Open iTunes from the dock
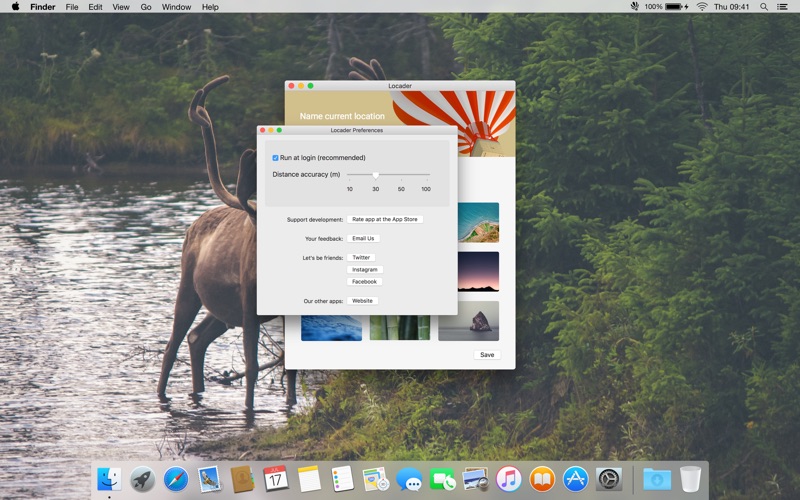Screen dimensions: 800x500 (509, 479)
